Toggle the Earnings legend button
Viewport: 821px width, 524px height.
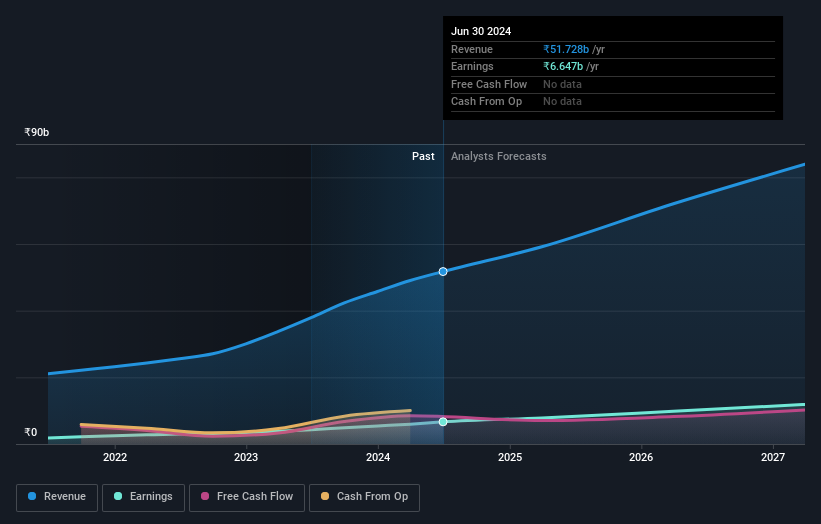143,497
